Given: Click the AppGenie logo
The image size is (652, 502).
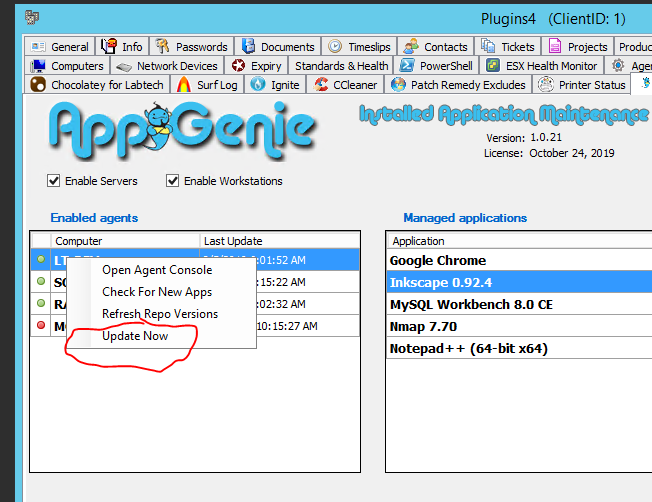Looking at the screenshot, I should 182,131.
